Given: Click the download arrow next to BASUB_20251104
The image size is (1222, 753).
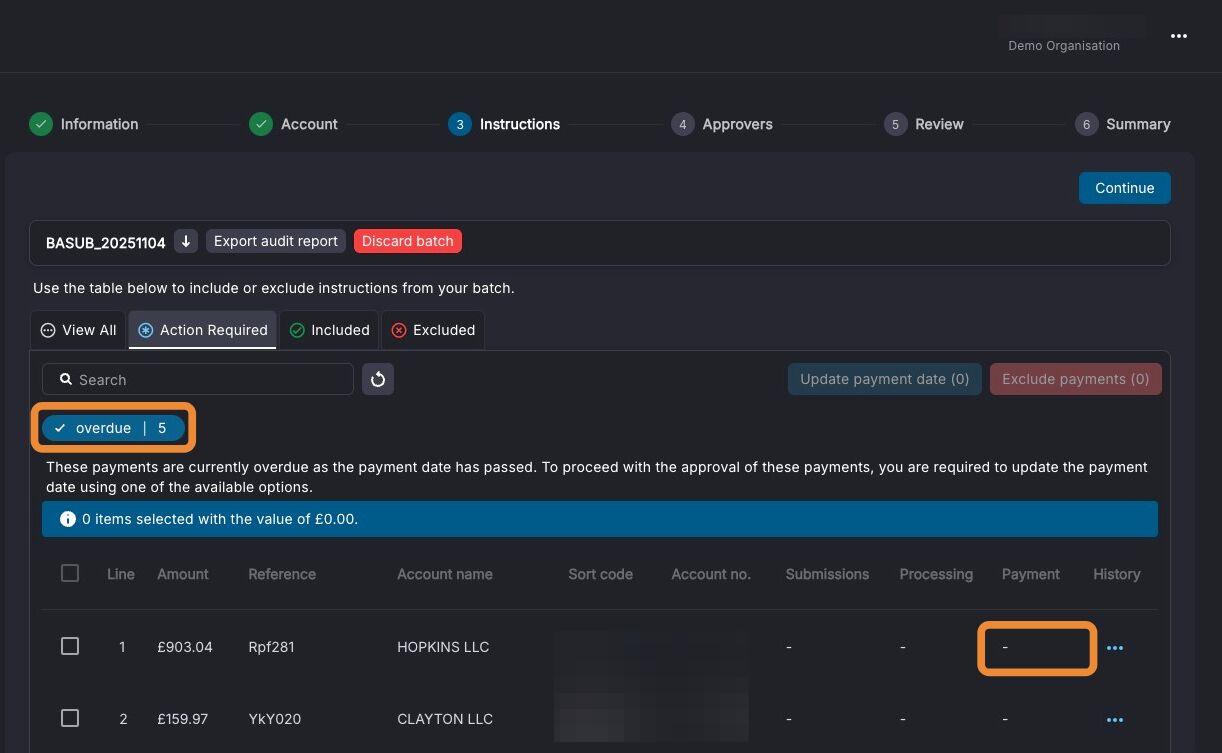Looking at the screenshot, I should point(186,241).
